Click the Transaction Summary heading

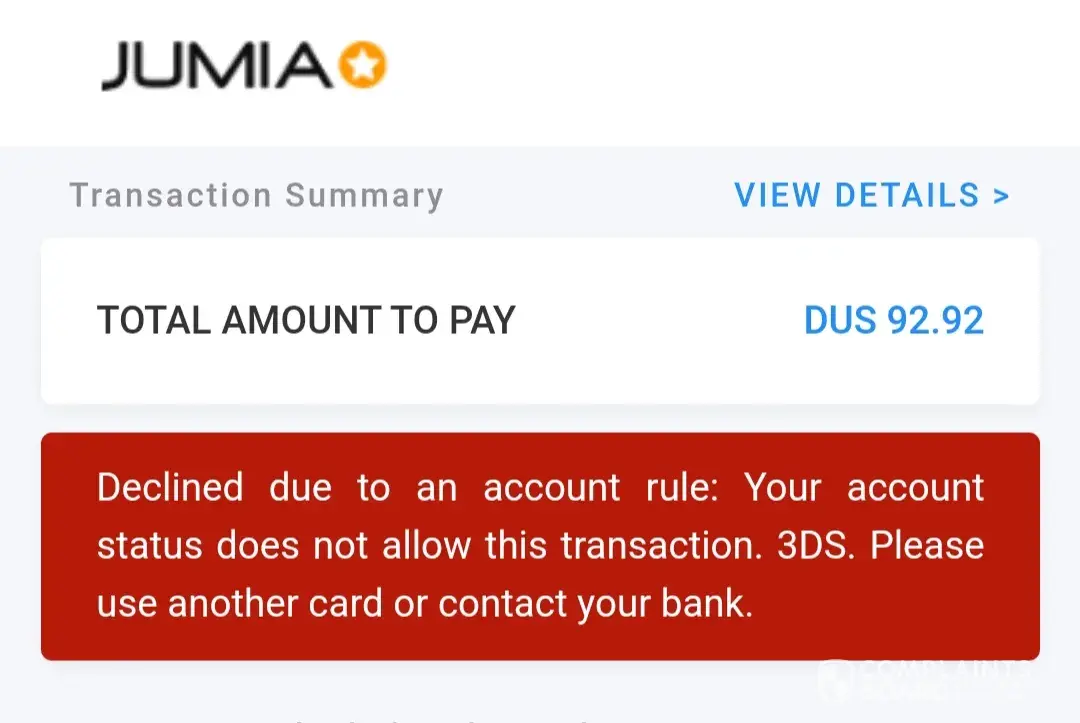pos(256,195)
